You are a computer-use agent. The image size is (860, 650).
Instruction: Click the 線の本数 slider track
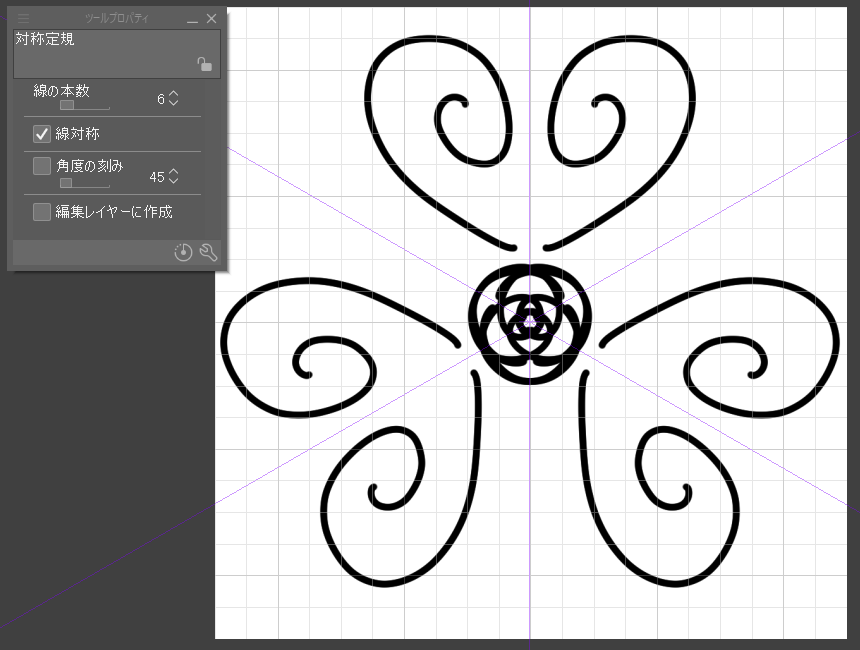point(84,104)
